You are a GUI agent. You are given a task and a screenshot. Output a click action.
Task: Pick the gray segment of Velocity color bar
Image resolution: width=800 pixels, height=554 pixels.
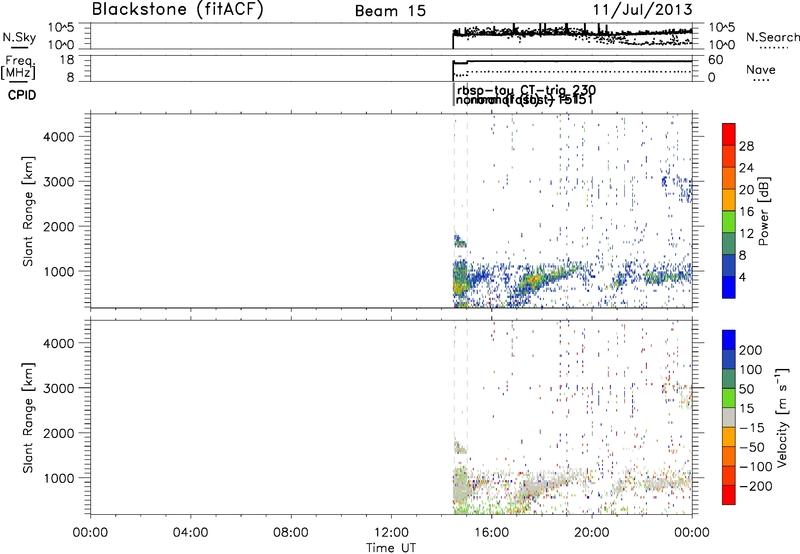[x=729, y=417]
